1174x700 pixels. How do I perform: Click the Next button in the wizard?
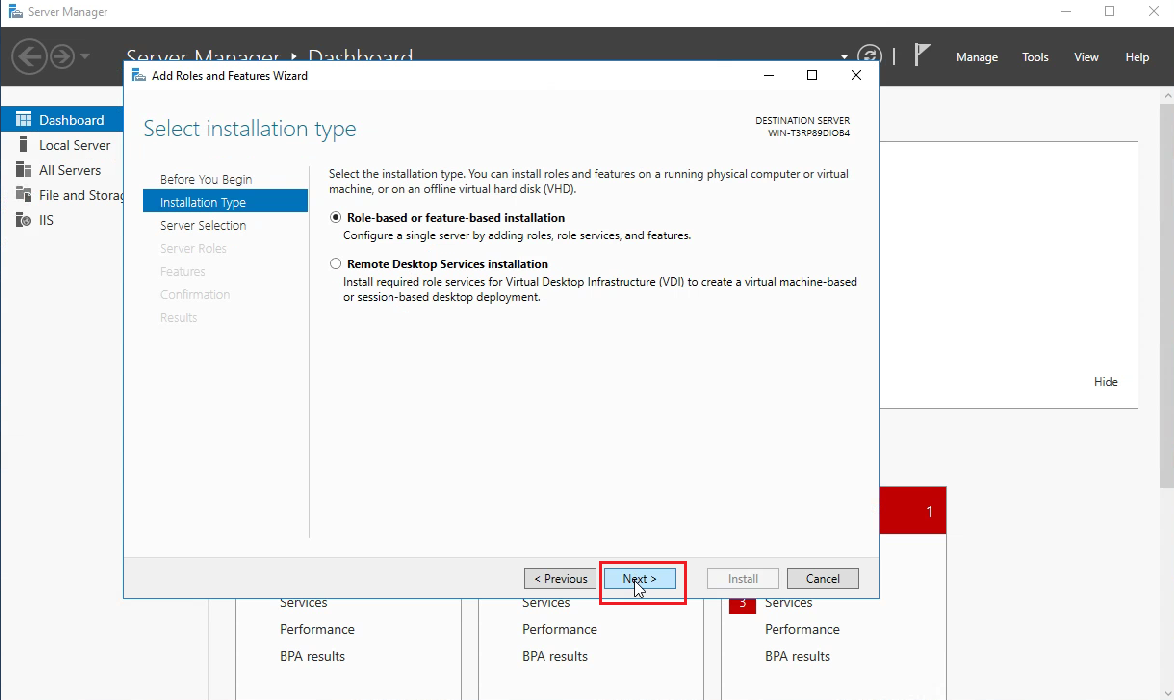click(640, 578)
